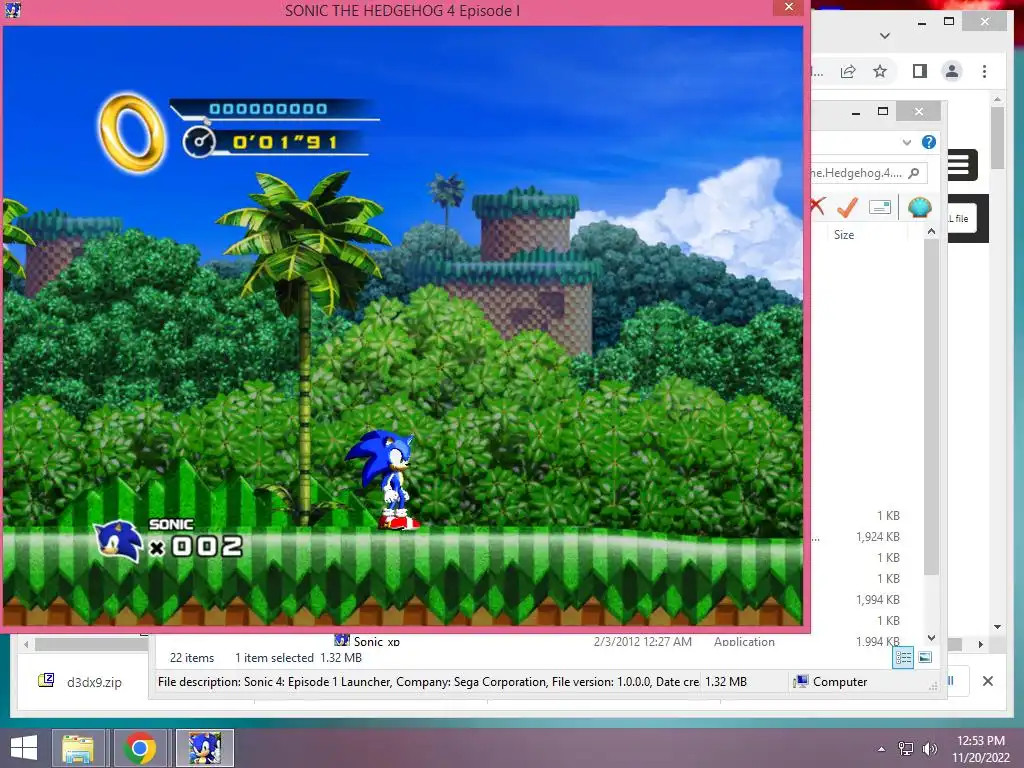Click the Computer icon in Explorer status bar

pyautogui.click(x=801, y=682)
